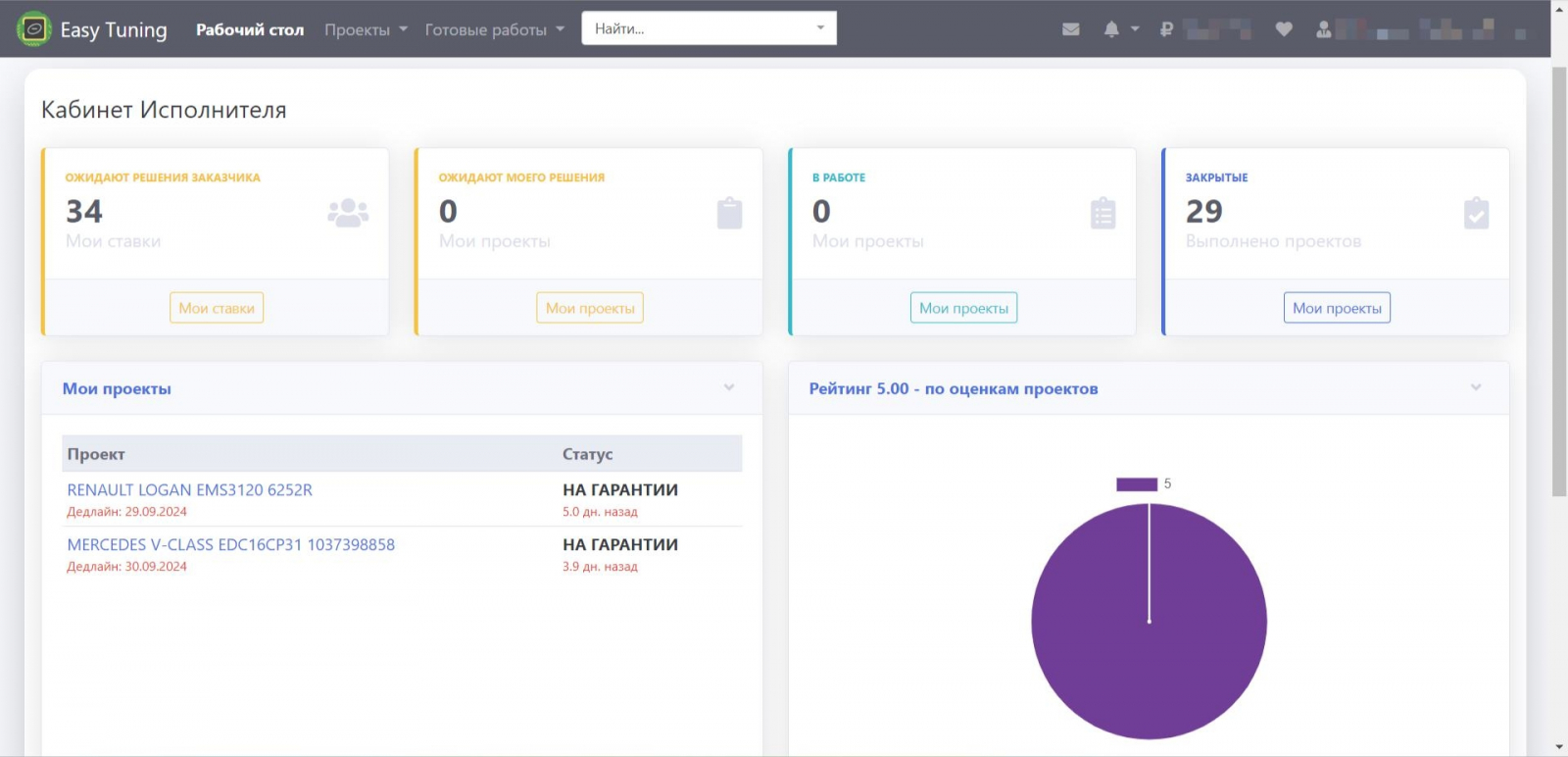Open the messages envelope icon
1568x757 pixels.
(x=1071, y=29)
